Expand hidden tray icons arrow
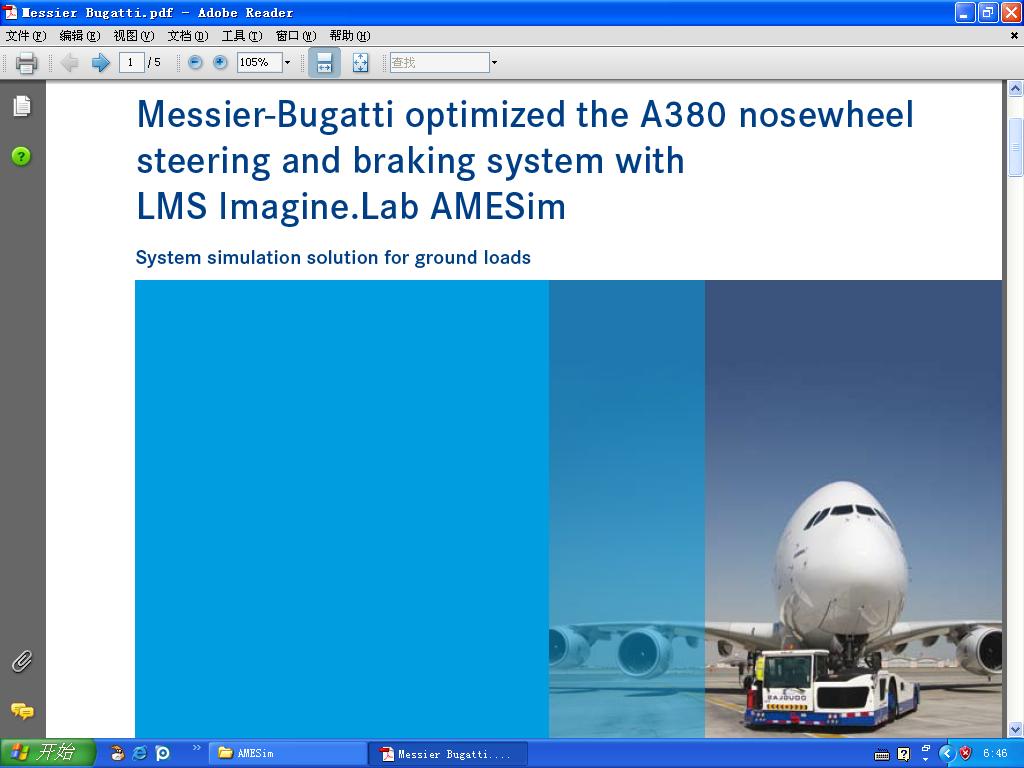 (947, 754)
